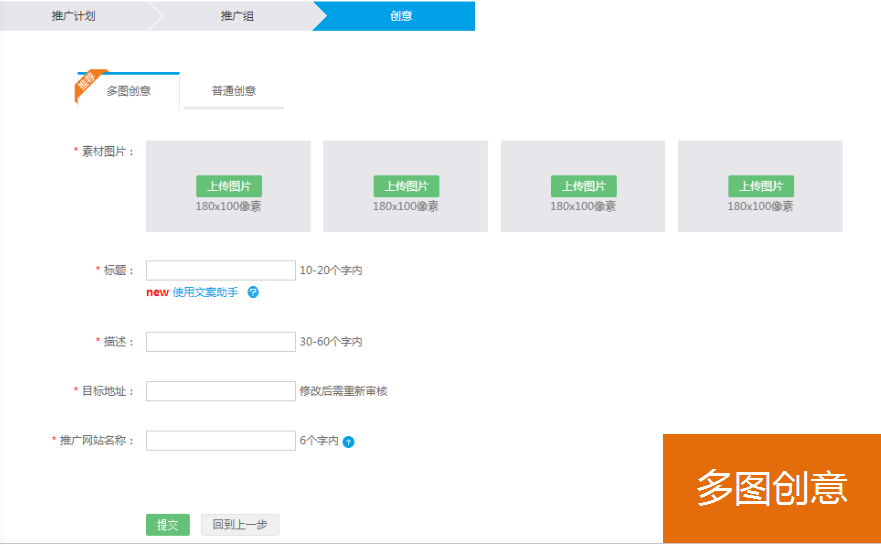The image size is (881, 545).
Task: Focus the 目标地址 input field
Action: (221, 391)
